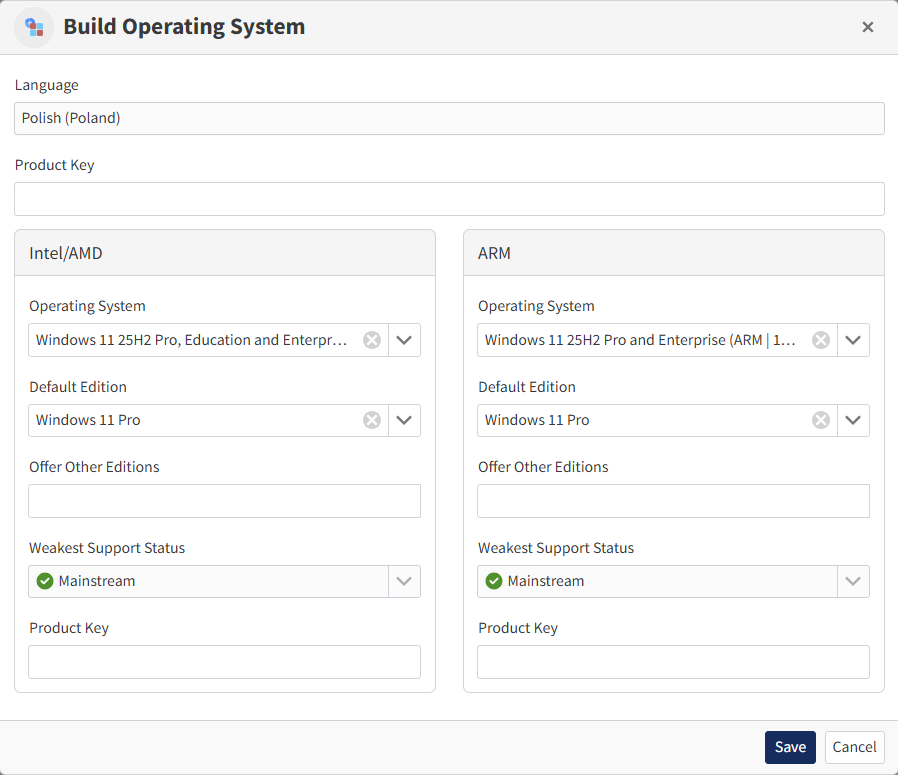Open the Intel/AMD Default Edition dropdown
898x775 pixels.
404,419
